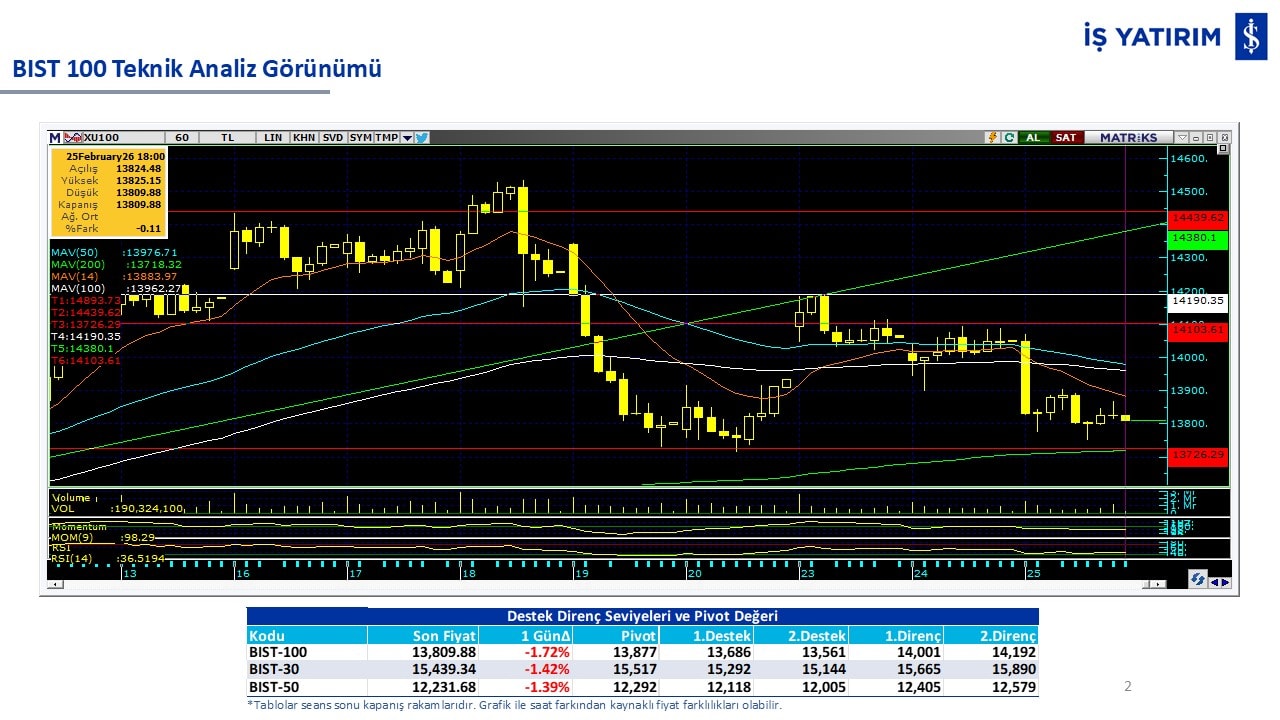Toggle LIN scale mode
This screenshot has width=1280, height=720.
tap(272, 137)
